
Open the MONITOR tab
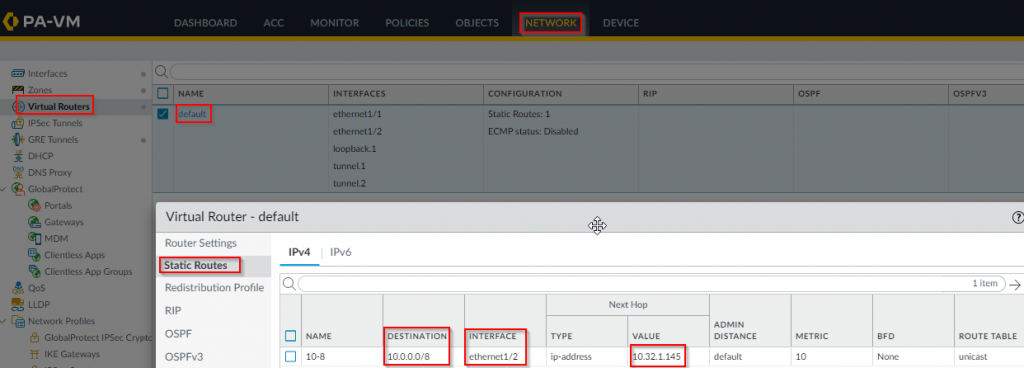[x=334, y=23]
